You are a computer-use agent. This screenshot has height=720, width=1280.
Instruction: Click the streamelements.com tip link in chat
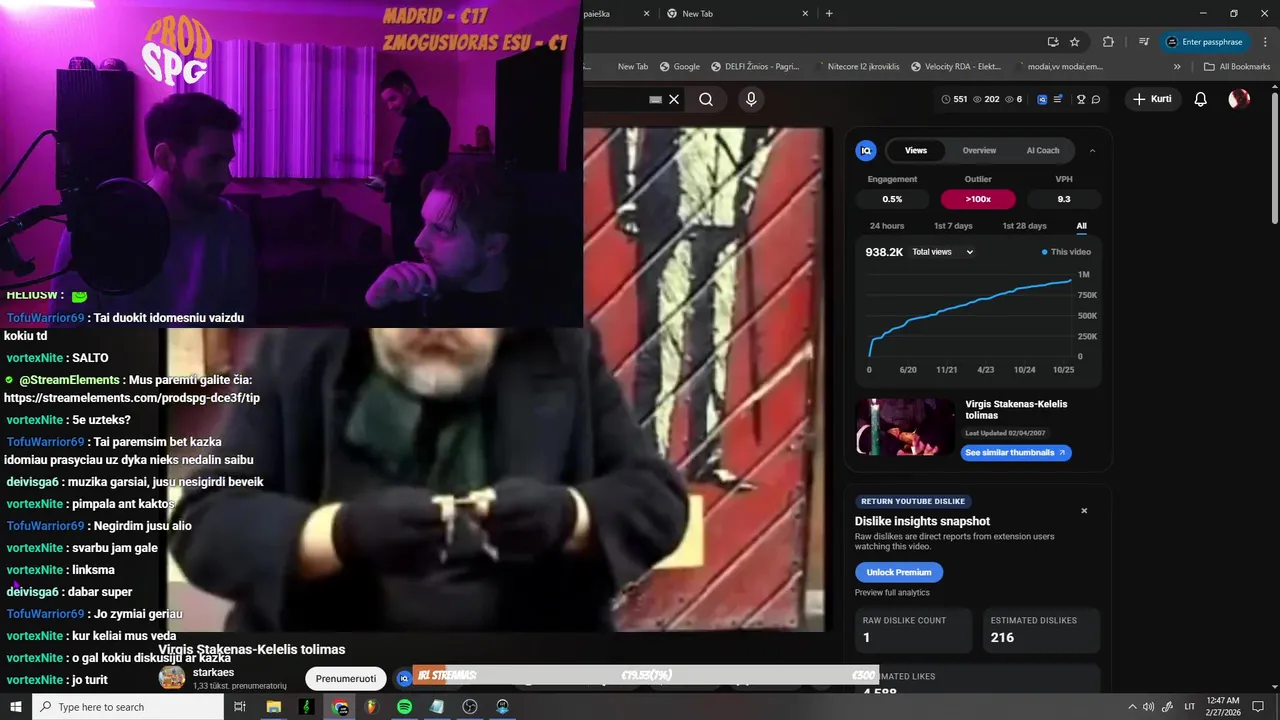pyautogui.click(x=132, y=398)
